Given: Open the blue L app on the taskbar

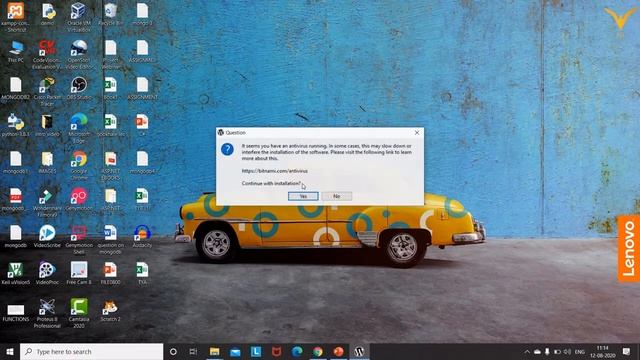Looking at the screenshot, I should 256,351.
